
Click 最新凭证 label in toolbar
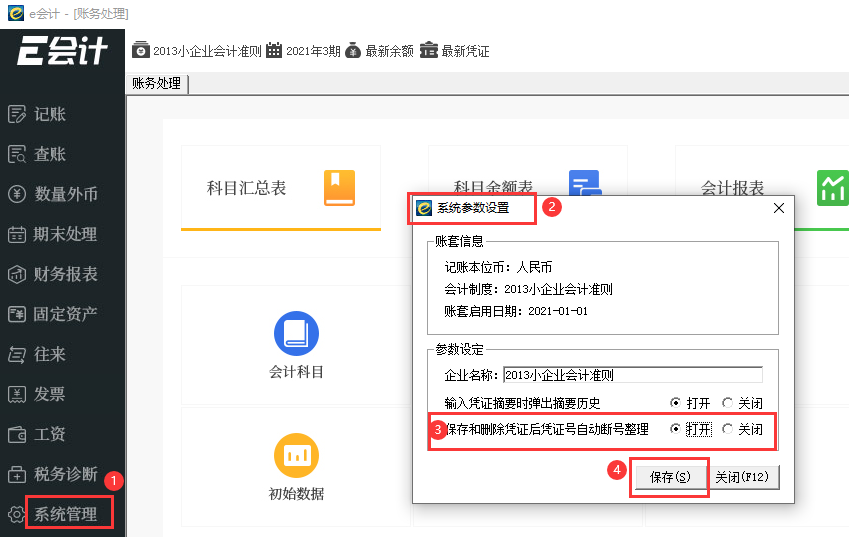pos(465,51)
